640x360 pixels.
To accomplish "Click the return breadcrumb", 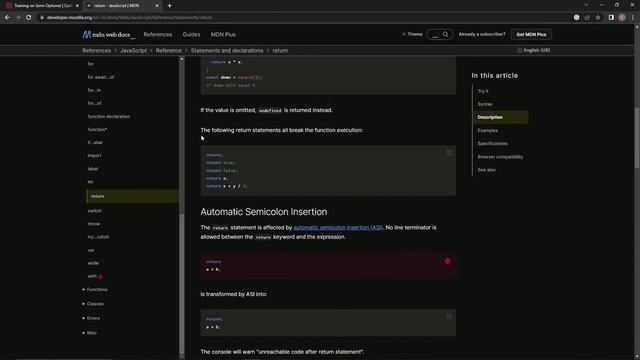I will pos(280,51).
